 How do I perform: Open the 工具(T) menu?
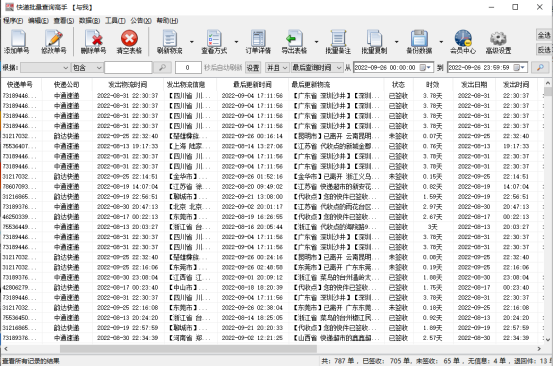[115, 21]
